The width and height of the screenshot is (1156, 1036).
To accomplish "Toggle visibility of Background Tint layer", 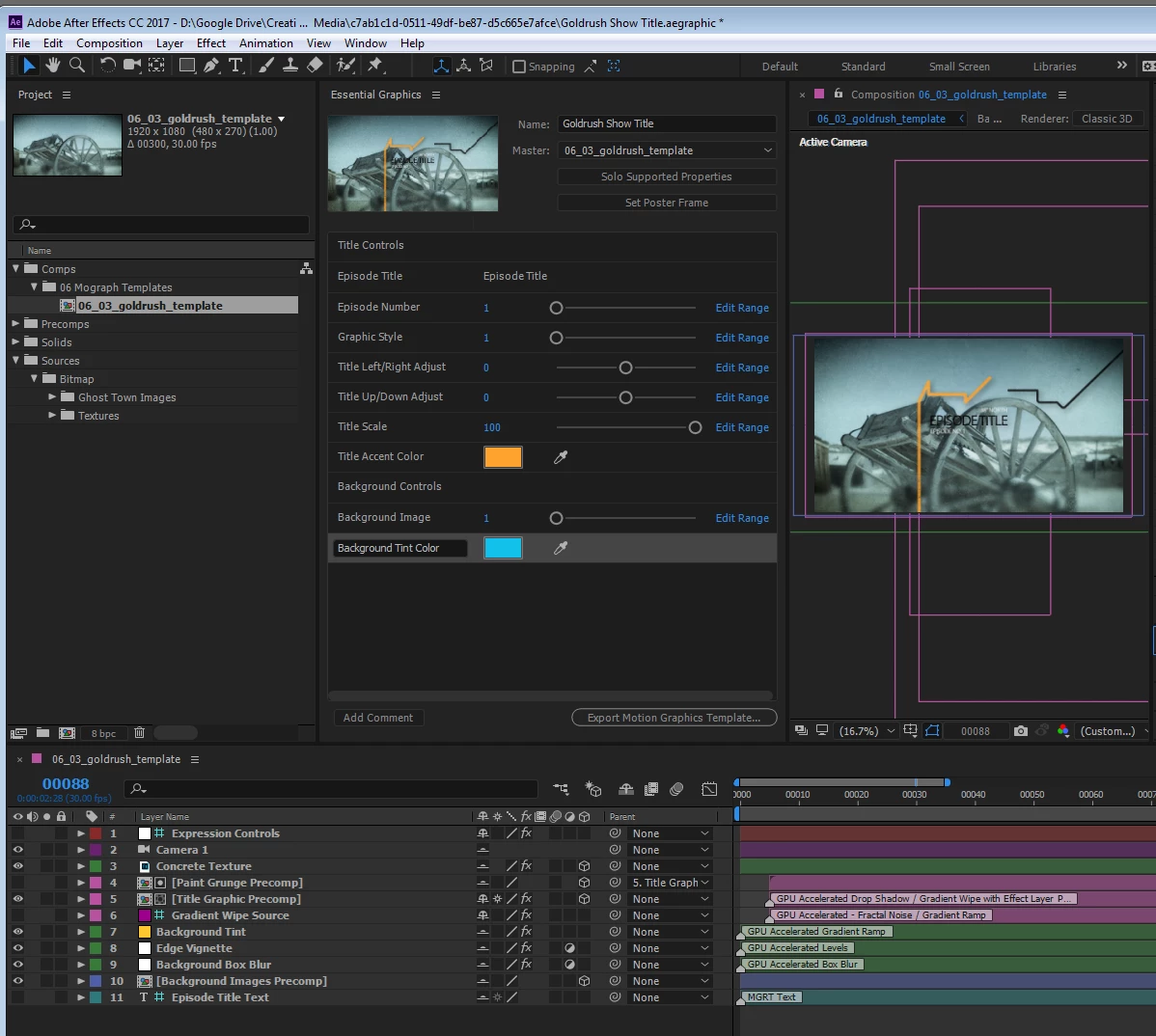I will [17, 932].
